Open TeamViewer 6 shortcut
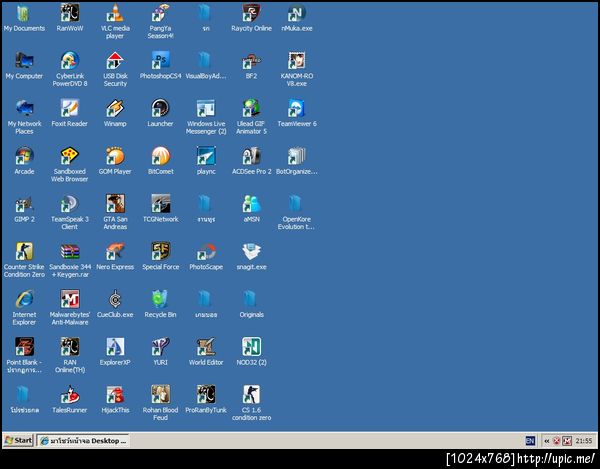 click(x=297, y=113)
